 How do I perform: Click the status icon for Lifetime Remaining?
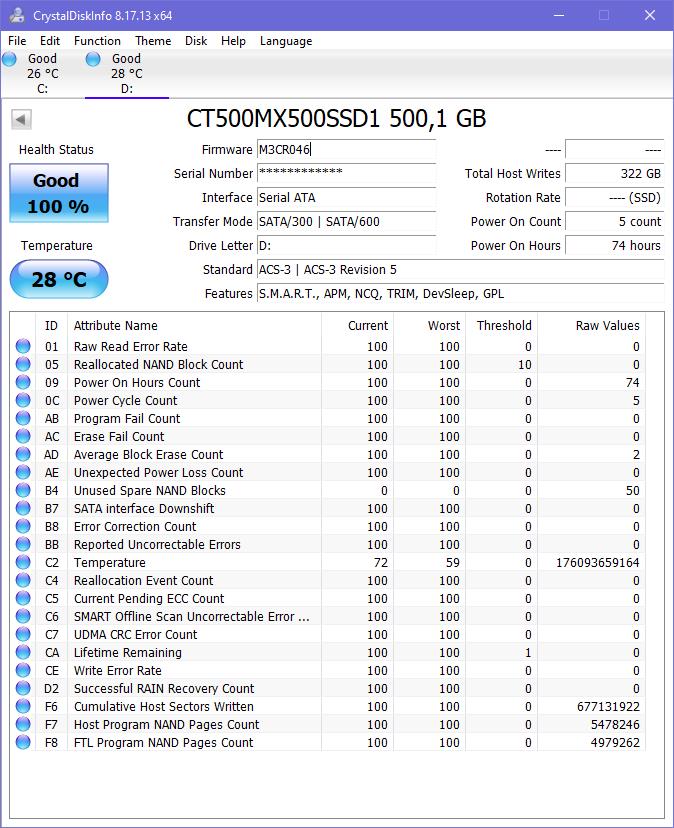coord(23,652)
